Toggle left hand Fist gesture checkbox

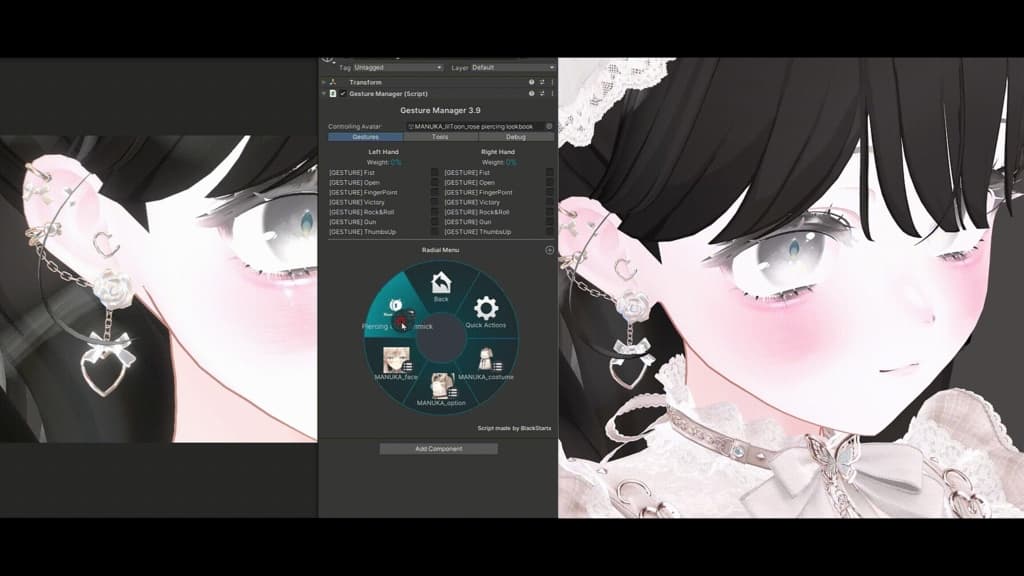tap(434, 172)
